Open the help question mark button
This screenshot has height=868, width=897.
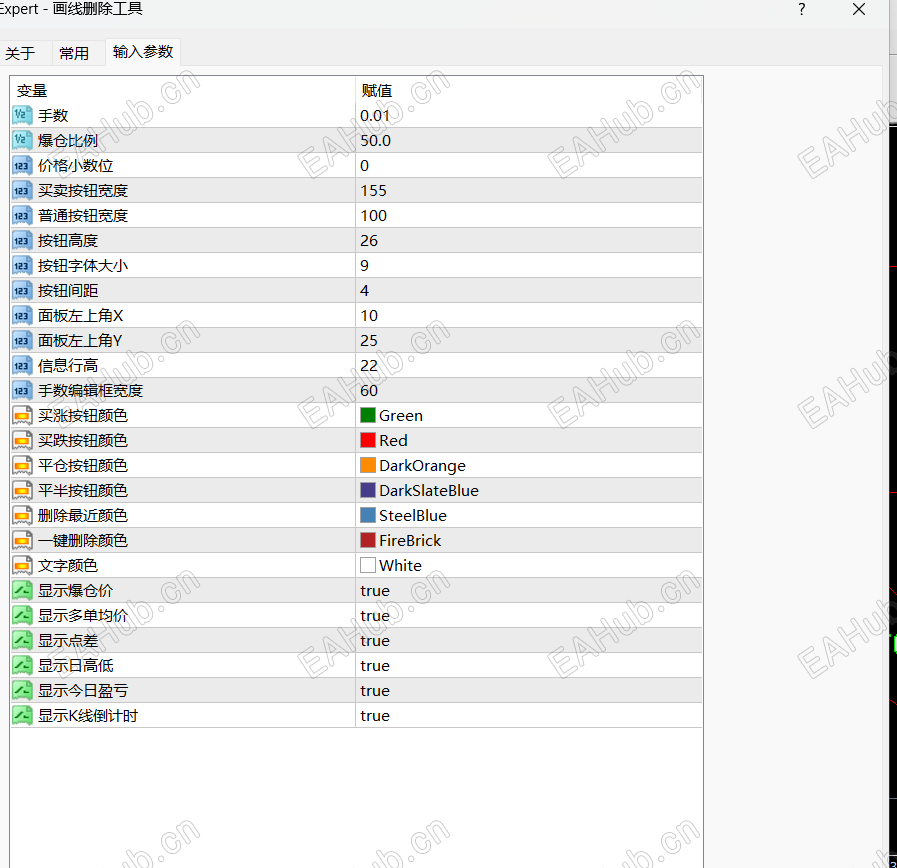pyautogui.click(x=802, y=9)
